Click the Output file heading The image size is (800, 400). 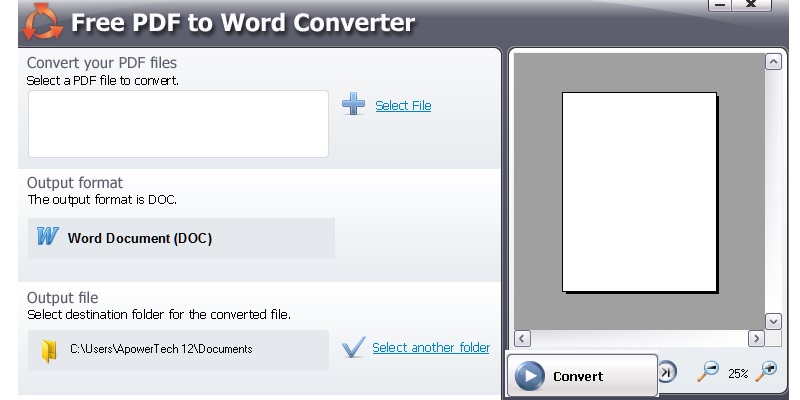pos(62,297)
